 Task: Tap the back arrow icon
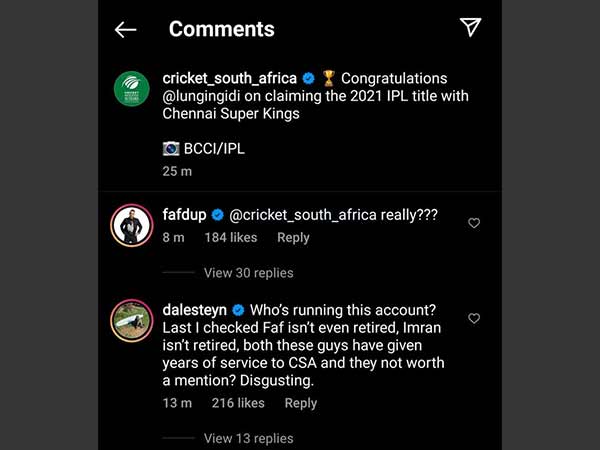[x=125, y=29]
